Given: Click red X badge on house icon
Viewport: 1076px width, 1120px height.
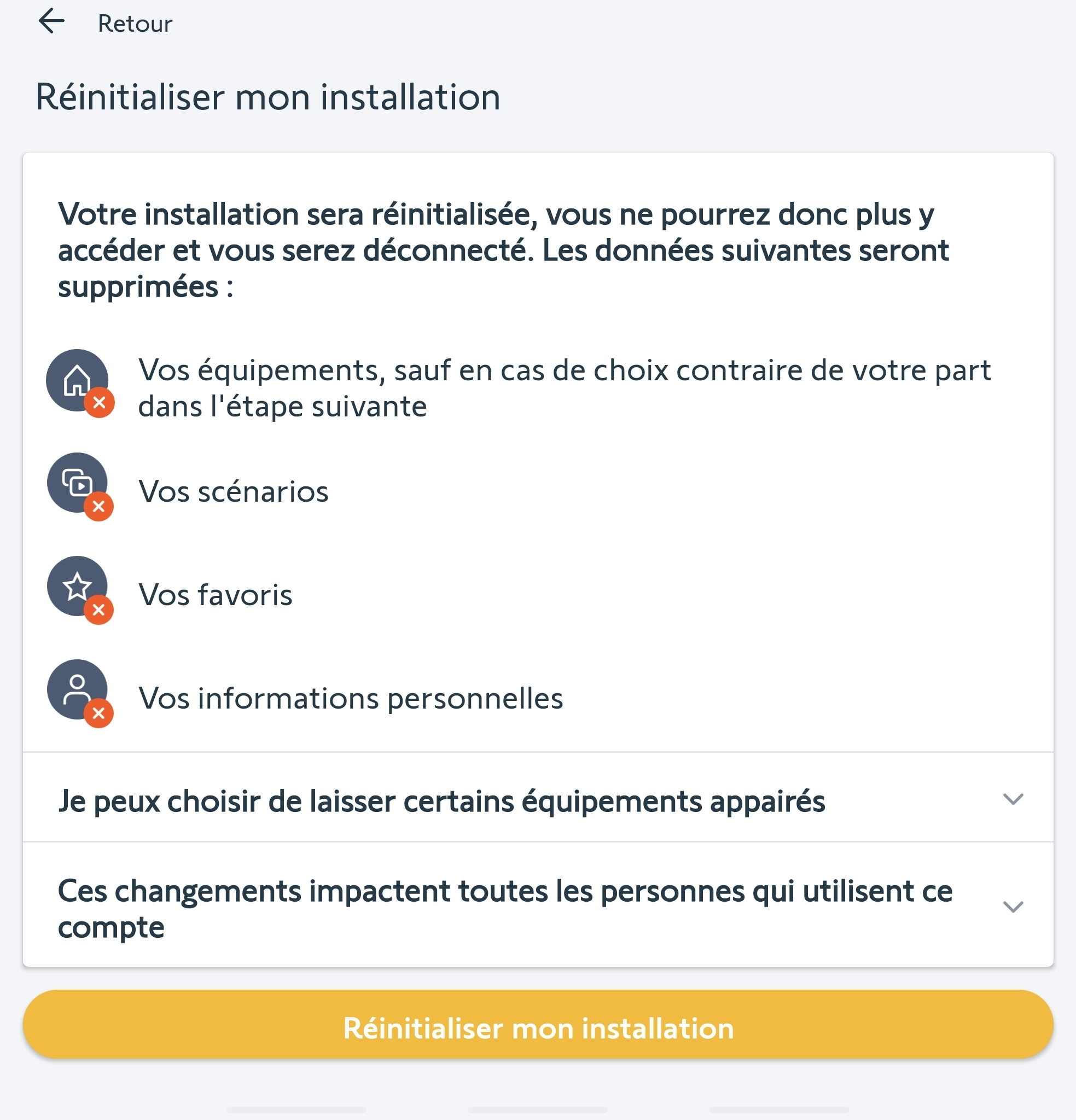Looking at the screenshot, I should (100, 403).
